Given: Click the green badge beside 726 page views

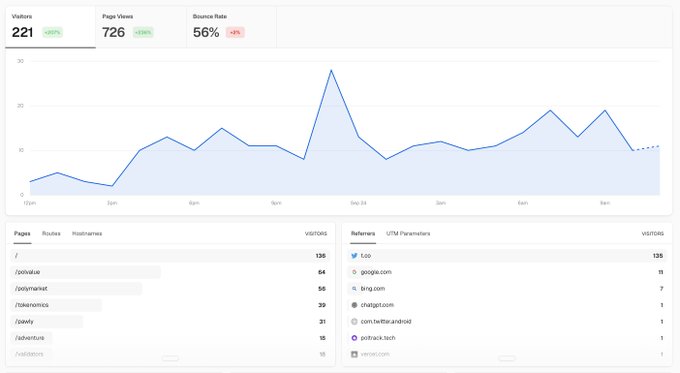Looking at the screenshot, I should point(143,33).
